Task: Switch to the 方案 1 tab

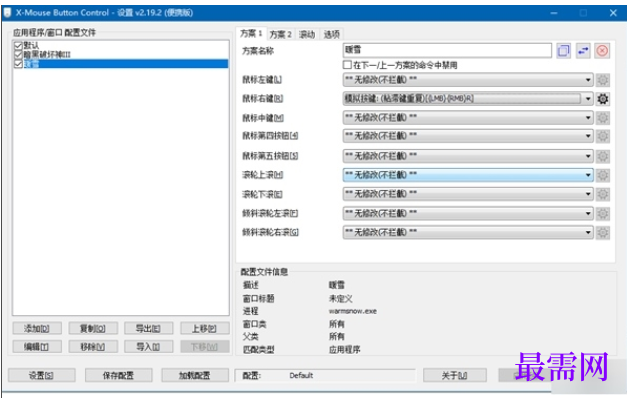Action: click(251, 34)
